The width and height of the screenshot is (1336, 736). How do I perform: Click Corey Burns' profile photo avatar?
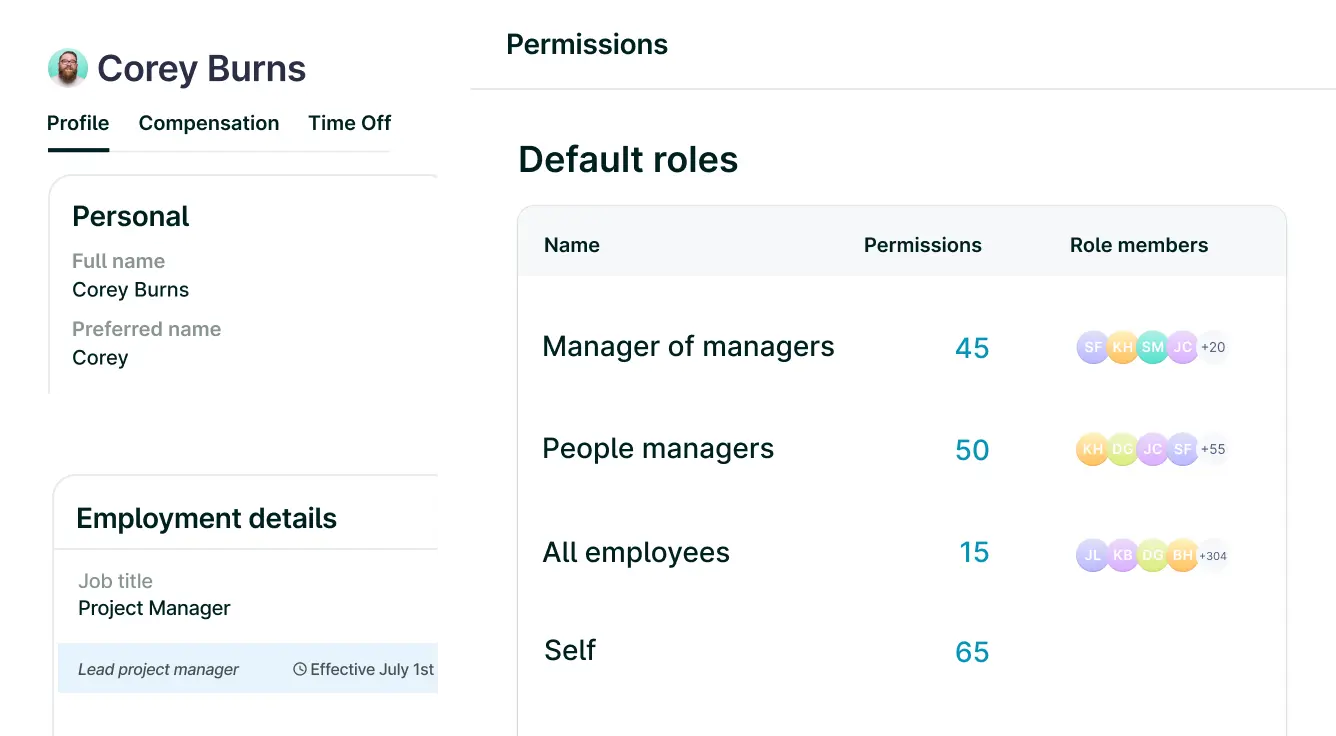[68, 68]
